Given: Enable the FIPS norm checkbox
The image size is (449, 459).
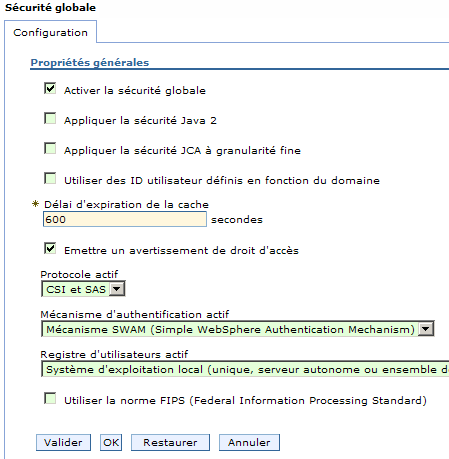Looking at the screenshot, I should (50, 399).
